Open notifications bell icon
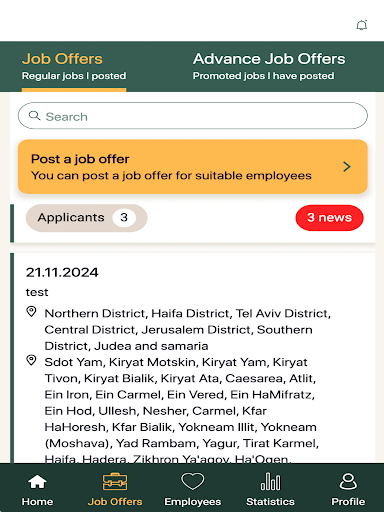 click(x=362, y=25)
